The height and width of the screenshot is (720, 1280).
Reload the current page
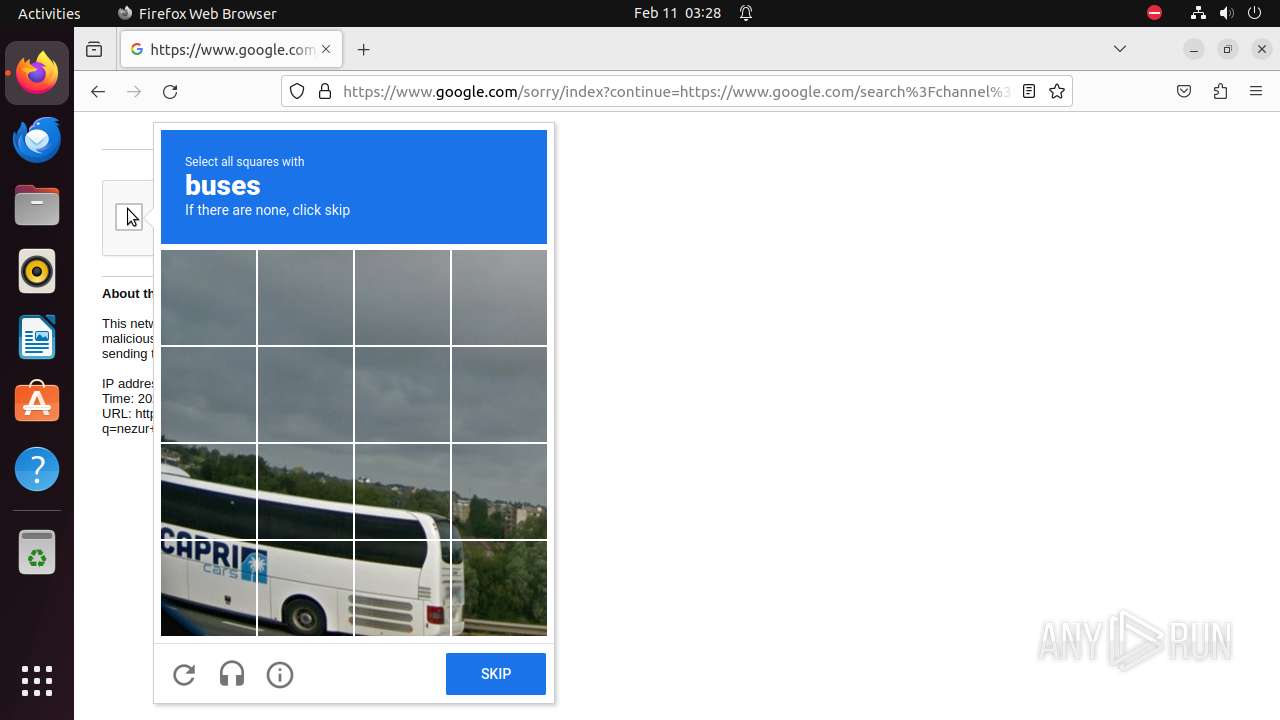pos(170,91)
